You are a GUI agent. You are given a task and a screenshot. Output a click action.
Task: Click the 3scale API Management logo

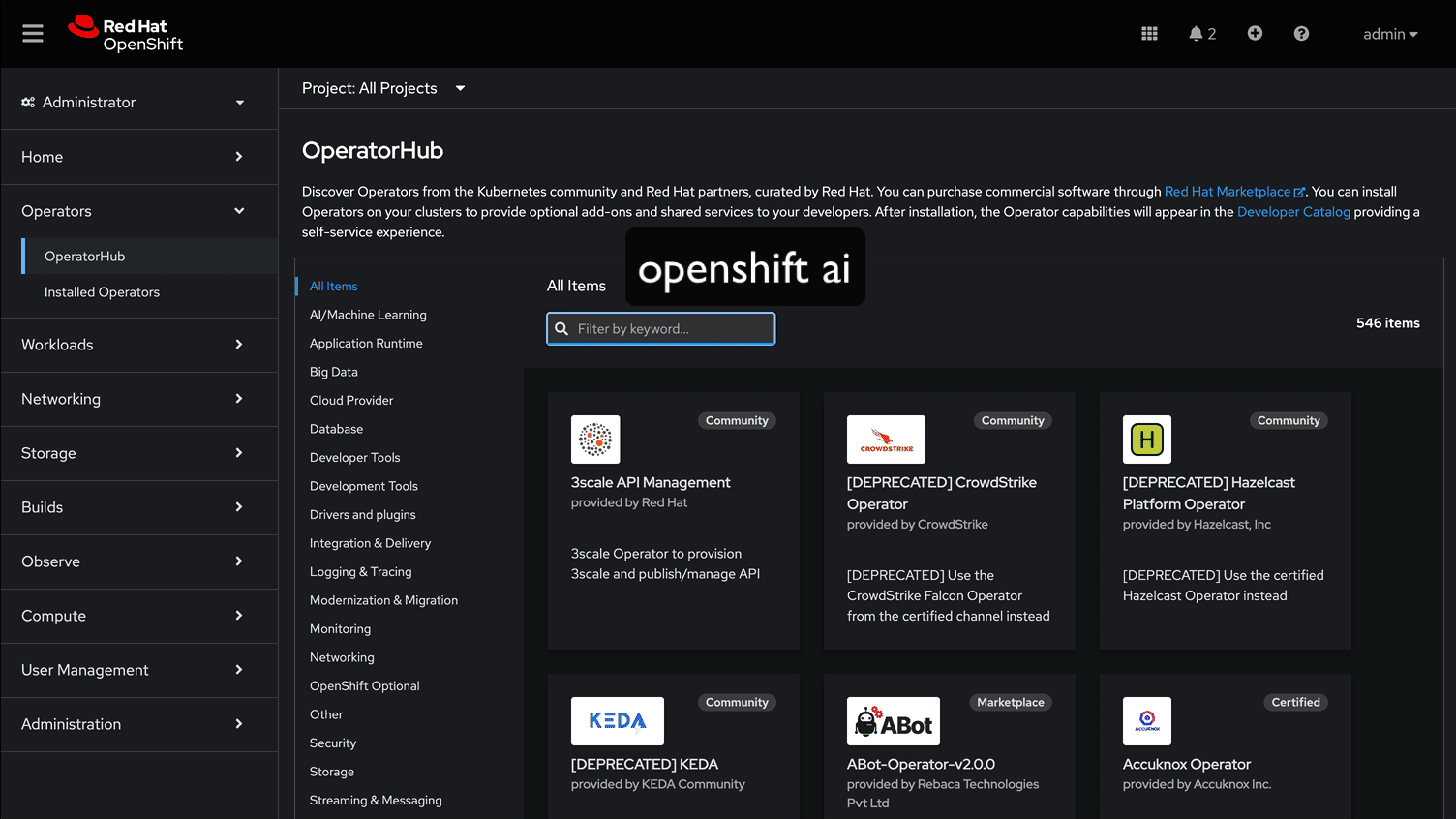click(x=595, y=440)
